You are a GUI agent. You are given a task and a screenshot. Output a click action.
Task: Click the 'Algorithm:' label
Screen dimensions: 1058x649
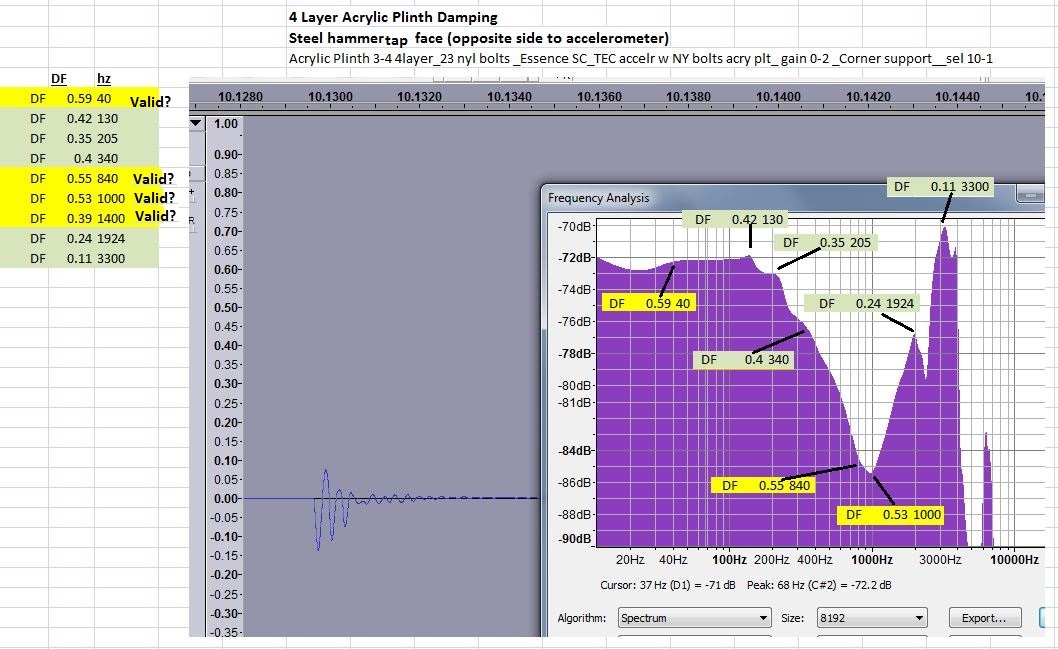click(582, 618)
